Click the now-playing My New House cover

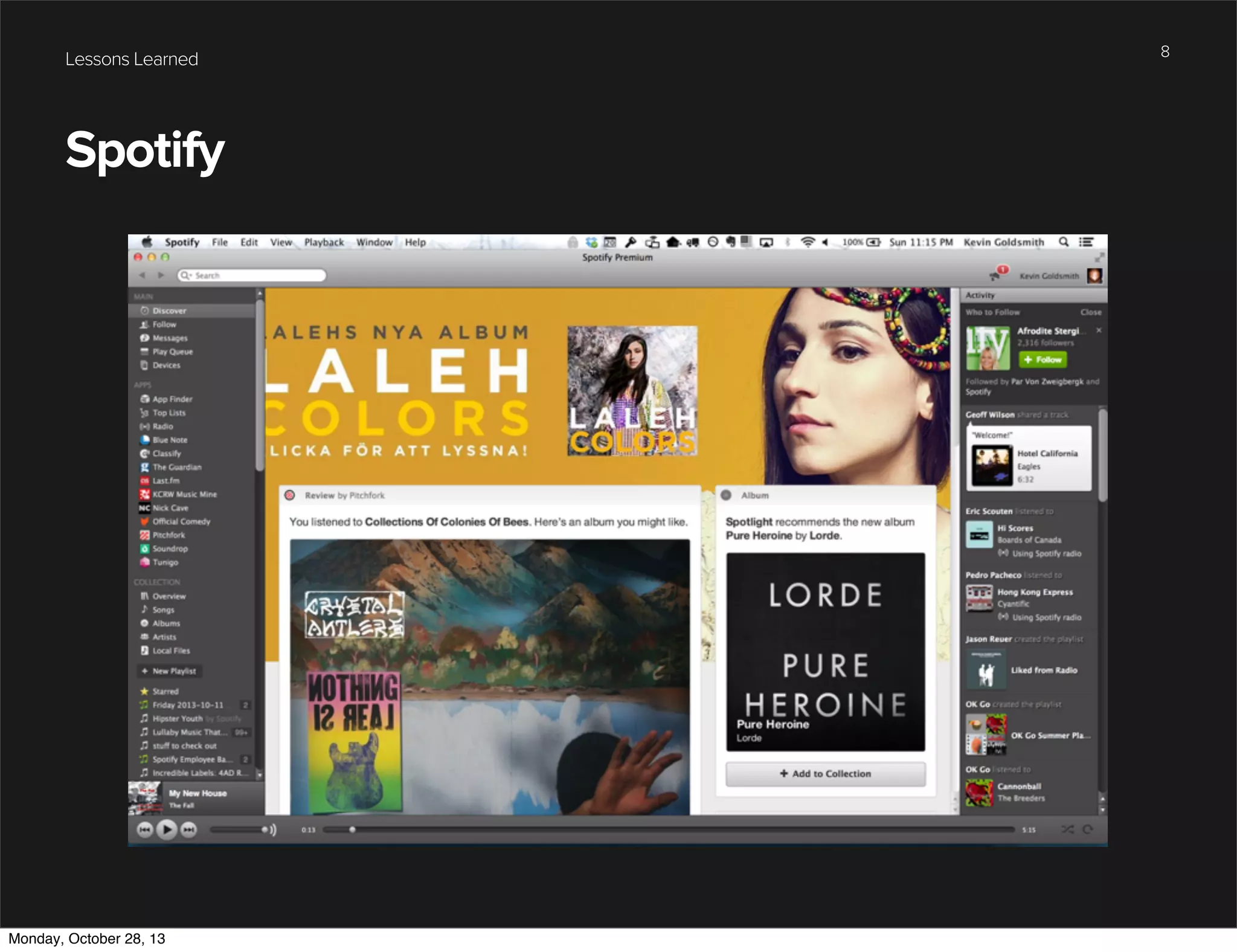coord(145,799)
